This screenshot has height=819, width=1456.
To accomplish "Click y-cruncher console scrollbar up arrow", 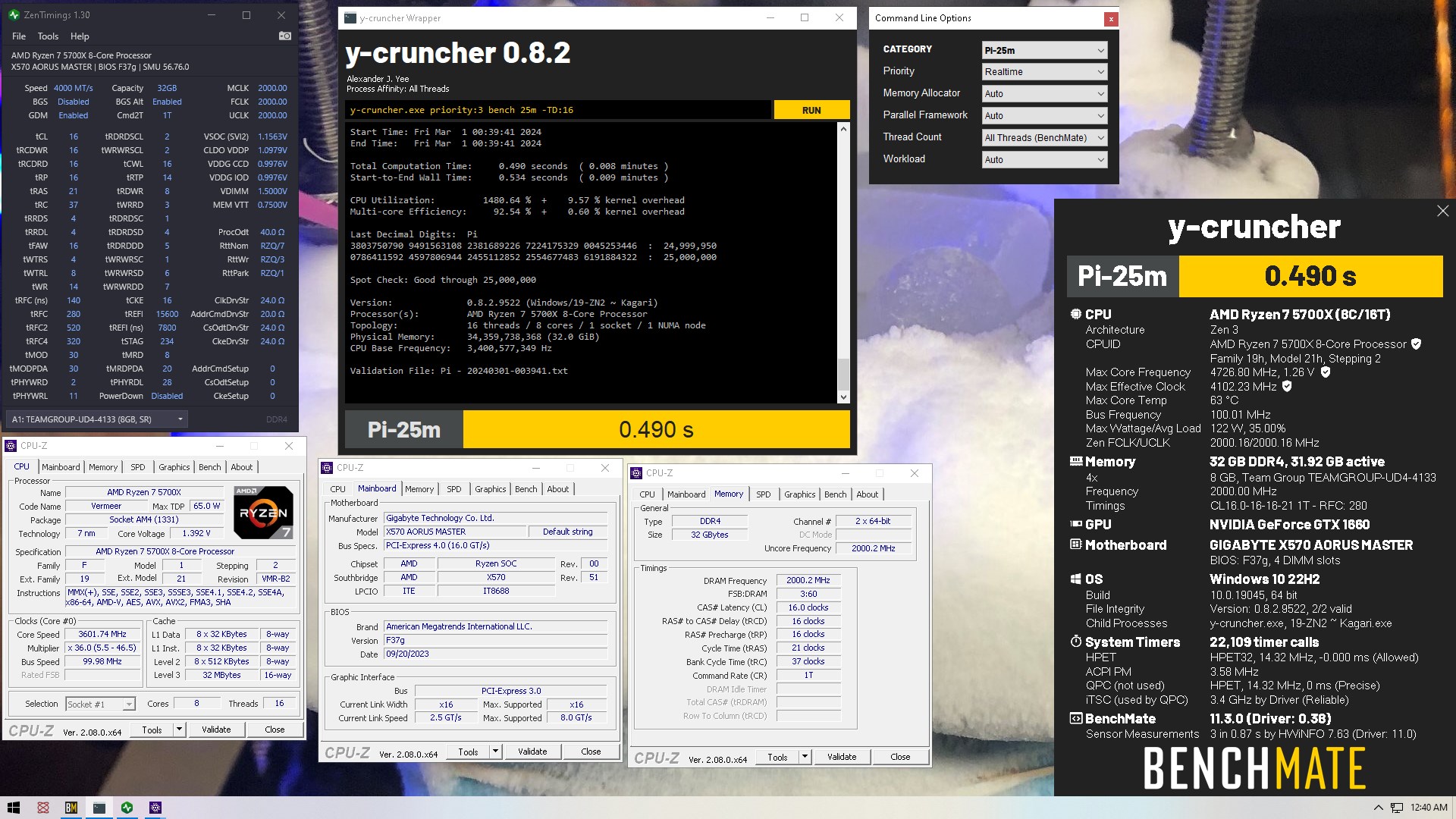I will coord(843,129).
